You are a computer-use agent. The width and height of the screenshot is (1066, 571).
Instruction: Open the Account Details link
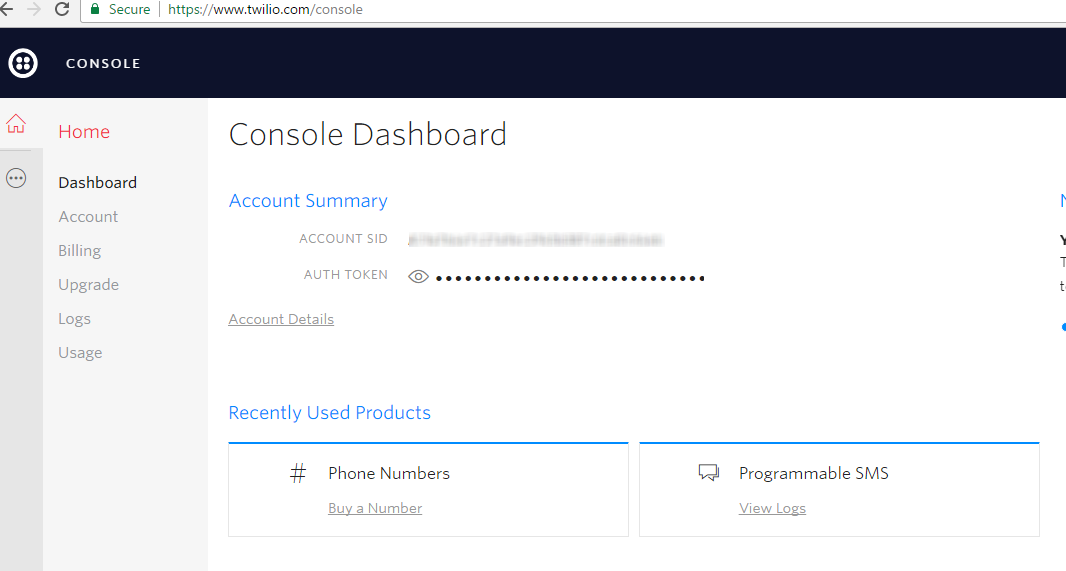[281, 319]
